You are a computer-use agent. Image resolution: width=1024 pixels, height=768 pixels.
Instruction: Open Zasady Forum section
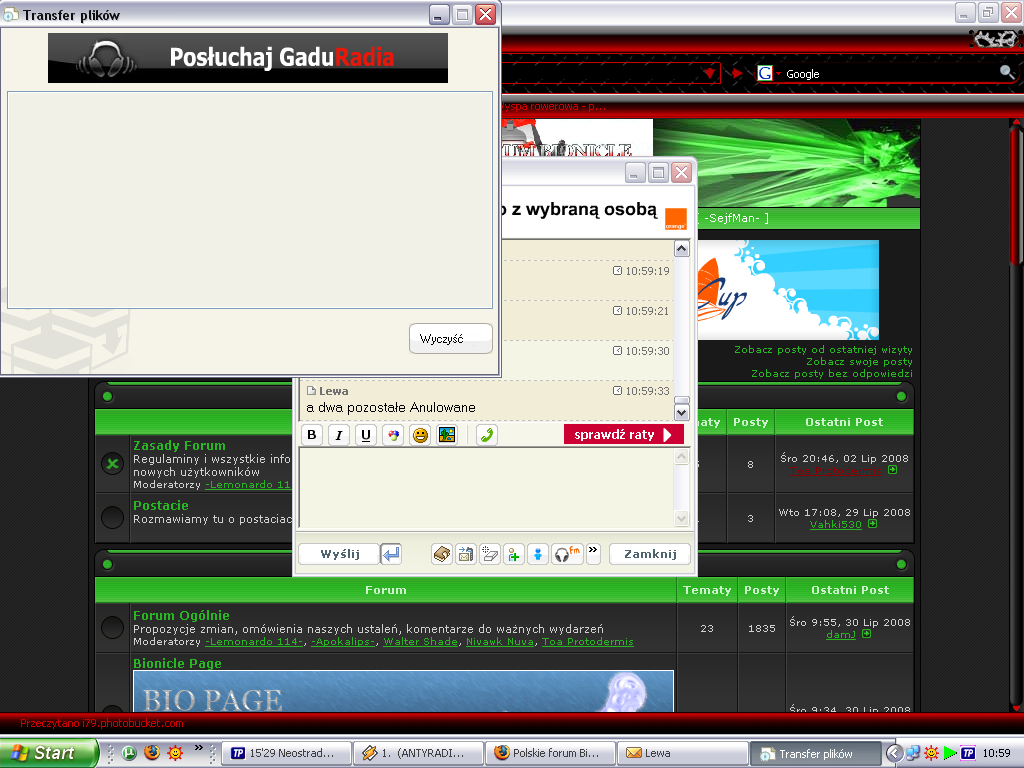179,445
